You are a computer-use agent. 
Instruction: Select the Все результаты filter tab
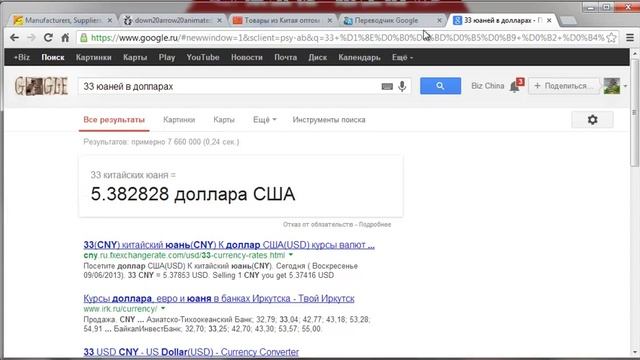point(114,120)
